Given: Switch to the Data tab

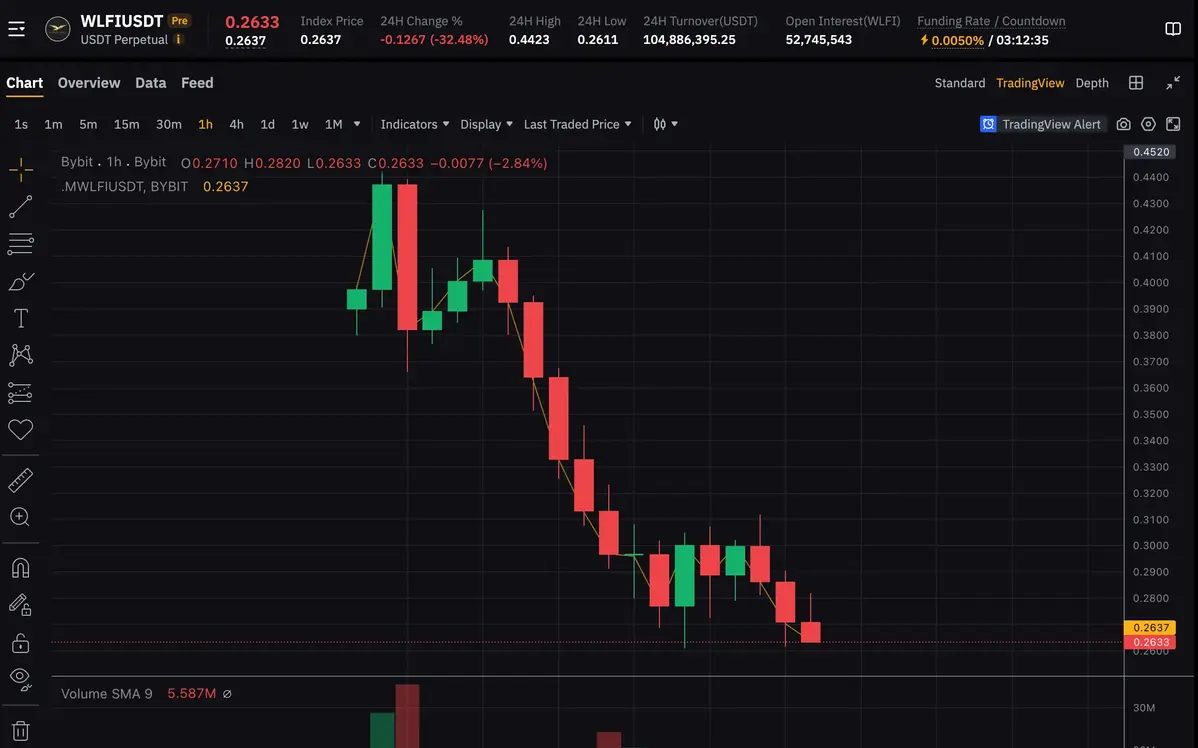Looking at the screenshot, I should (x=151, y=83).
